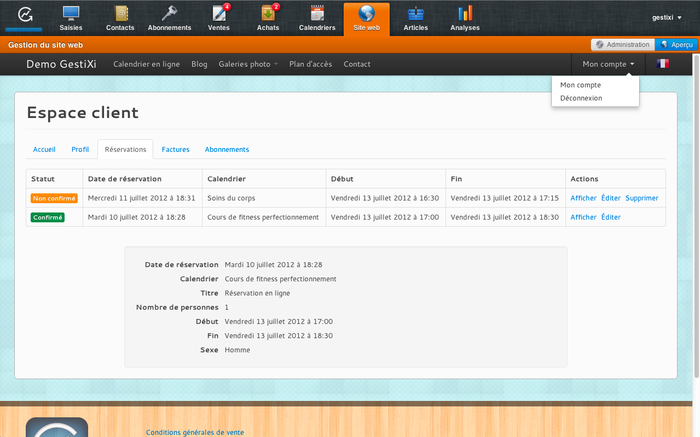Click the French flag language icon
The height and width of the screenshot is (437, 700).
(x=662, y=64)
